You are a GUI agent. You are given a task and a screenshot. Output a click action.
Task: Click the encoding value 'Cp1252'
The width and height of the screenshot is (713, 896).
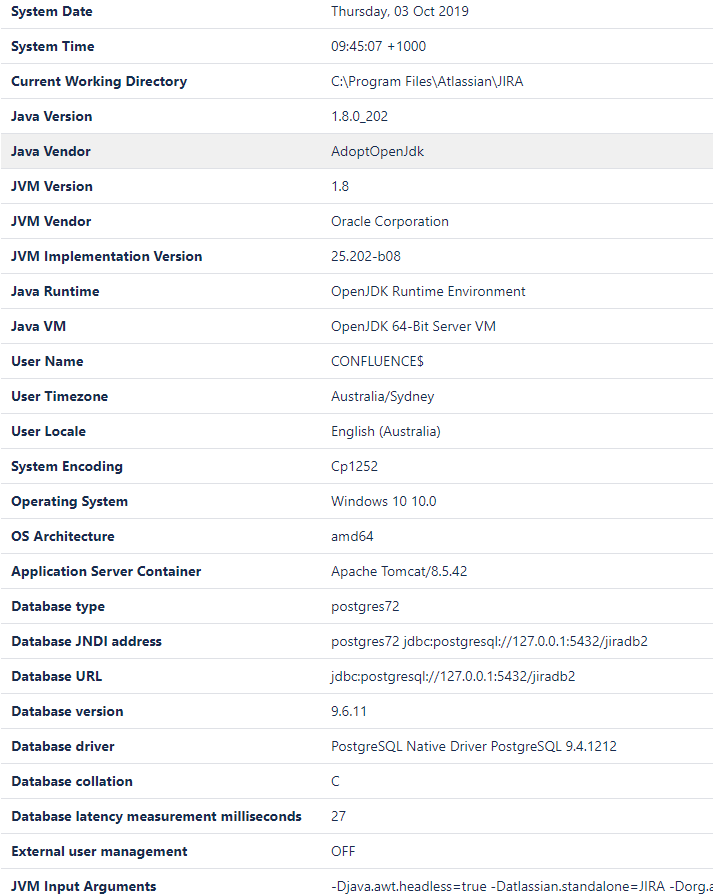click(354, 466)
